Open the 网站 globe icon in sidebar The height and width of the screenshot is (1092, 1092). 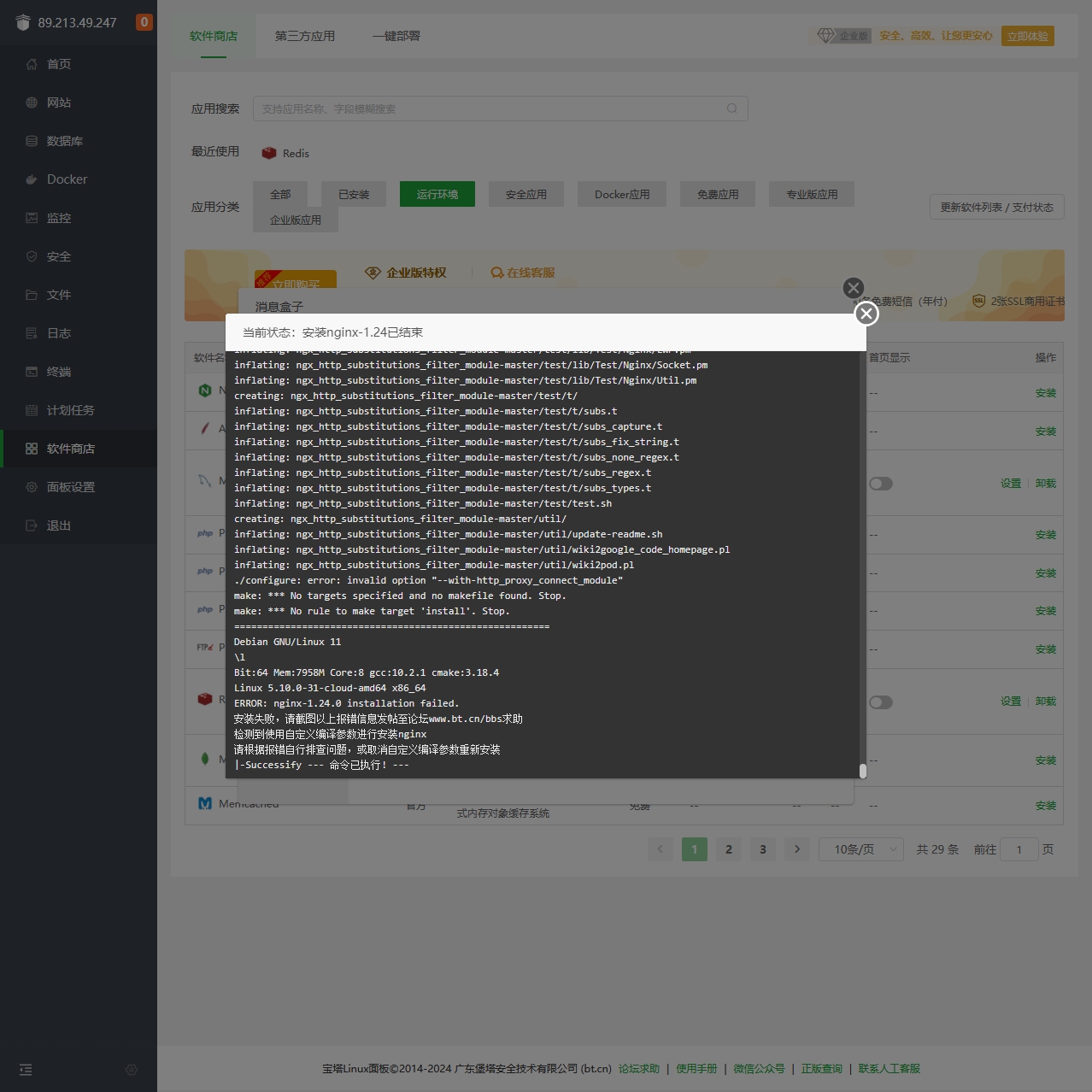click(x=32, y=103)
